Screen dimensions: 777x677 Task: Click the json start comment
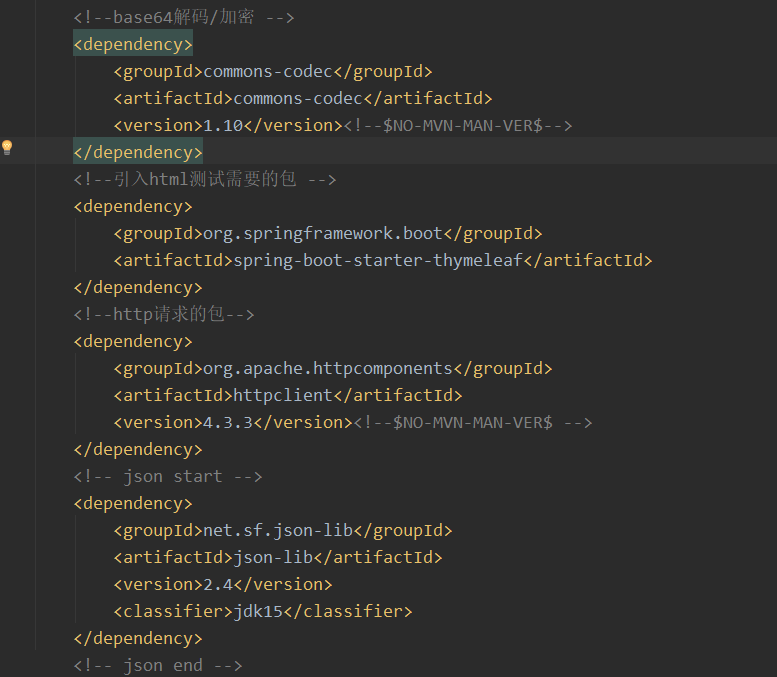pyautogui.click(x=168, y=476)
